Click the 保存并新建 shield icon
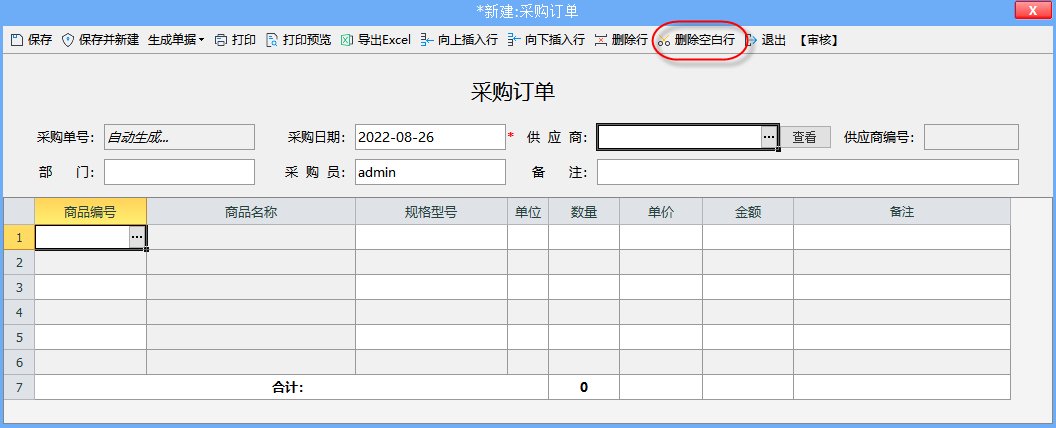 (x=67, y=40)
